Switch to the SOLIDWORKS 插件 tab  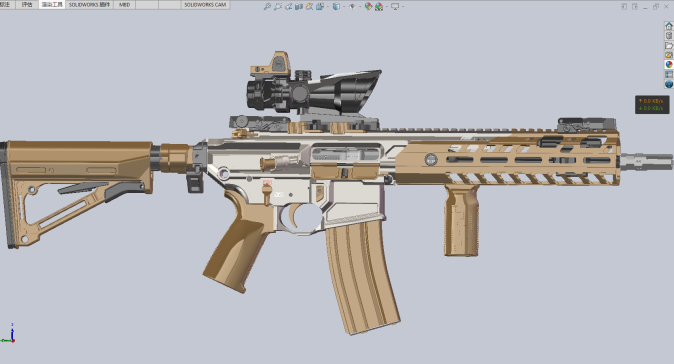pyautogui.click(x=89, y=5)
